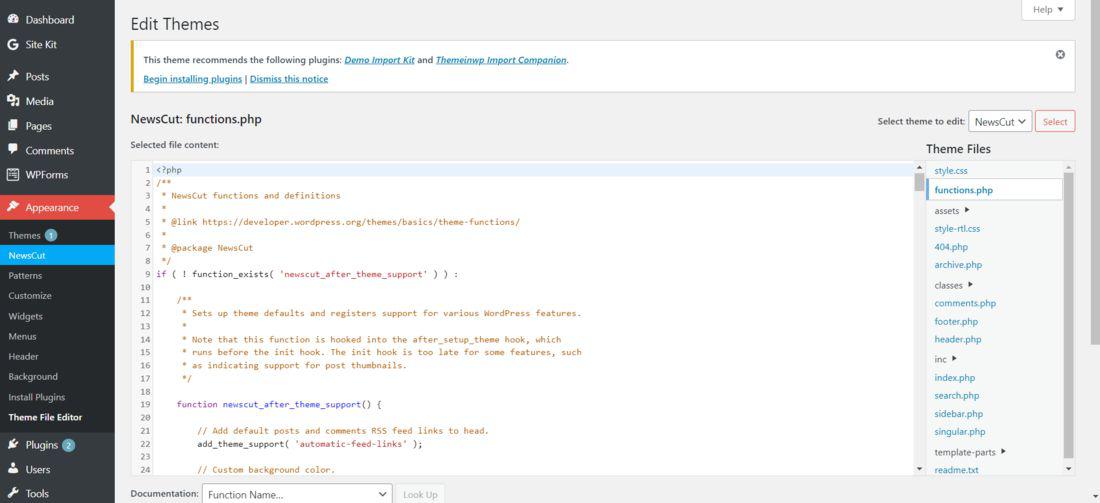Follow the Themeinwp Import Companion link
Image resolution: width=1100 pixels, height=503 pixels.
pos(501,60)
